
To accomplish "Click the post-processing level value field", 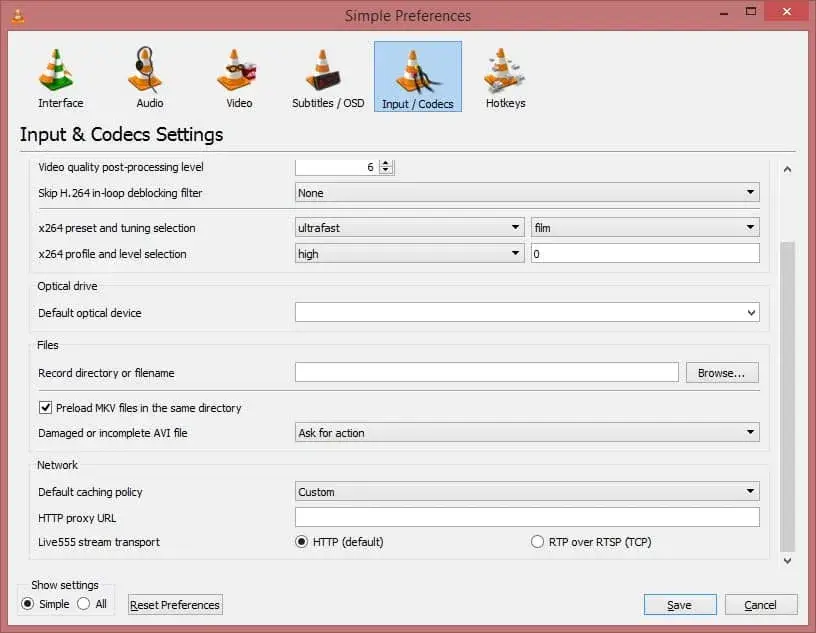I will [x=337, y=167].
